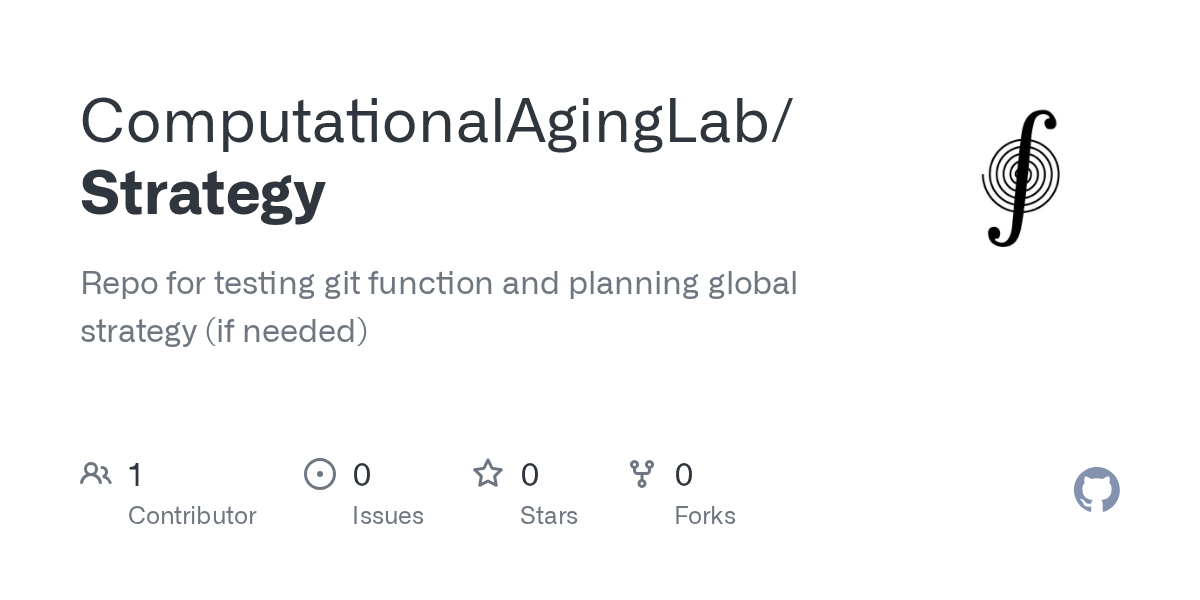This screenshot has width=1200, height=600.
Task: Click the GitHub octocat logo
Action: 1097,490
